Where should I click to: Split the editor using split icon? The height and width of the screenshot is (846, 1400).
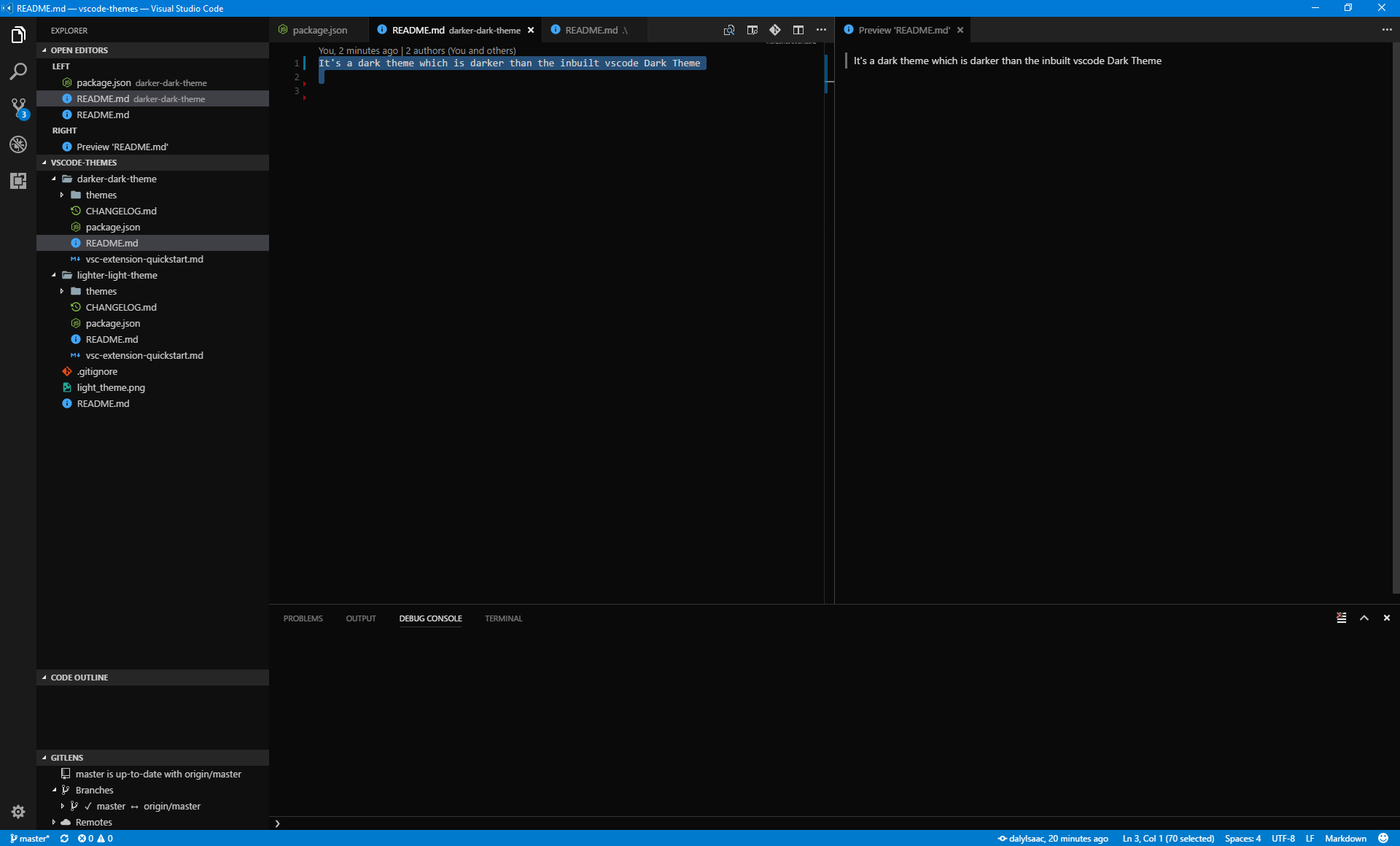(x=798, y=30)
